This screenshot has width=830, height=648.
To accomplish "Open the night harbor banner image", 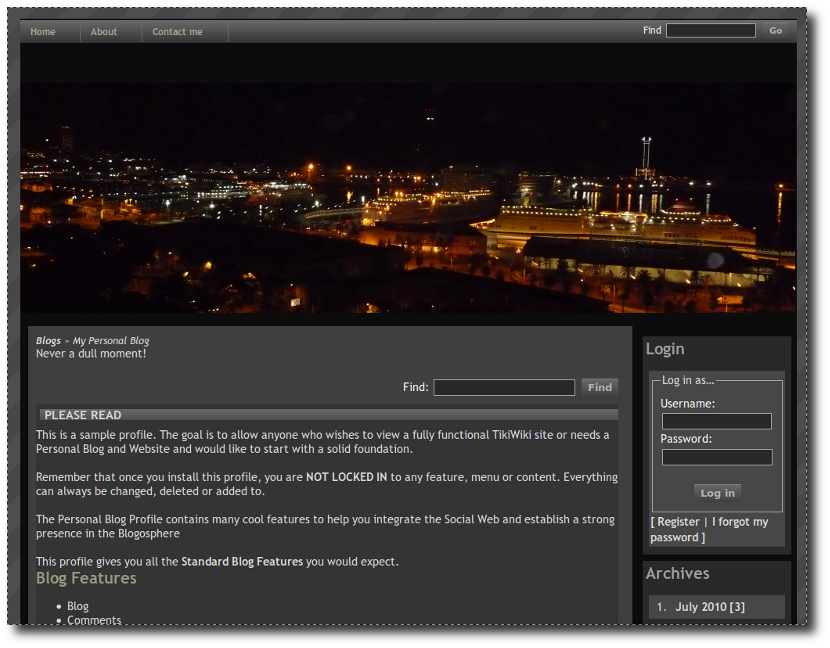I will 408,197.
